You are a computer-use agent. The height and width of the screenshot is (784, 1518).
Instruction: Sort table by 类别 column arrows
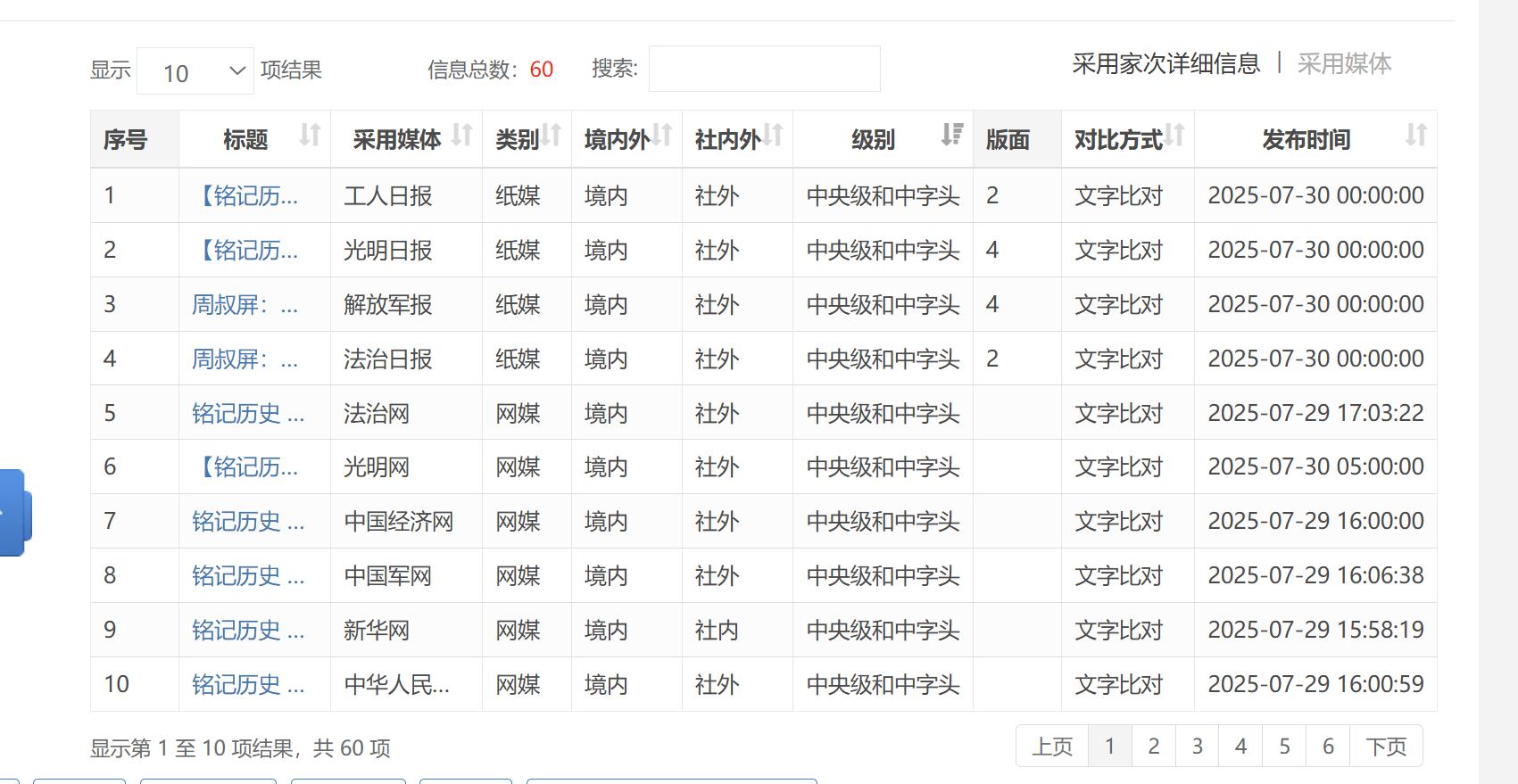pos(552,136)
